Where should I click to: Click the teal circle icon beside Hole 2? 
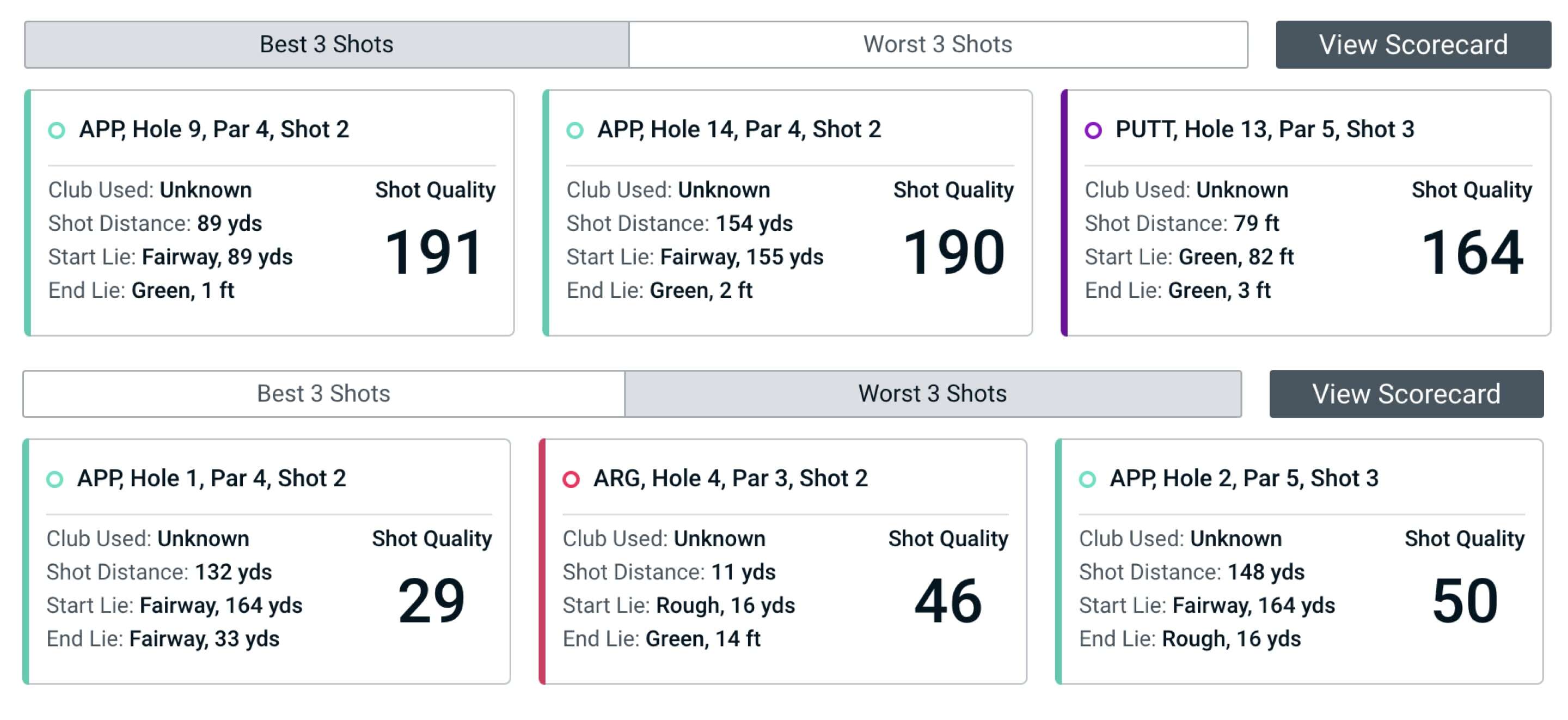pos(1087,479)
